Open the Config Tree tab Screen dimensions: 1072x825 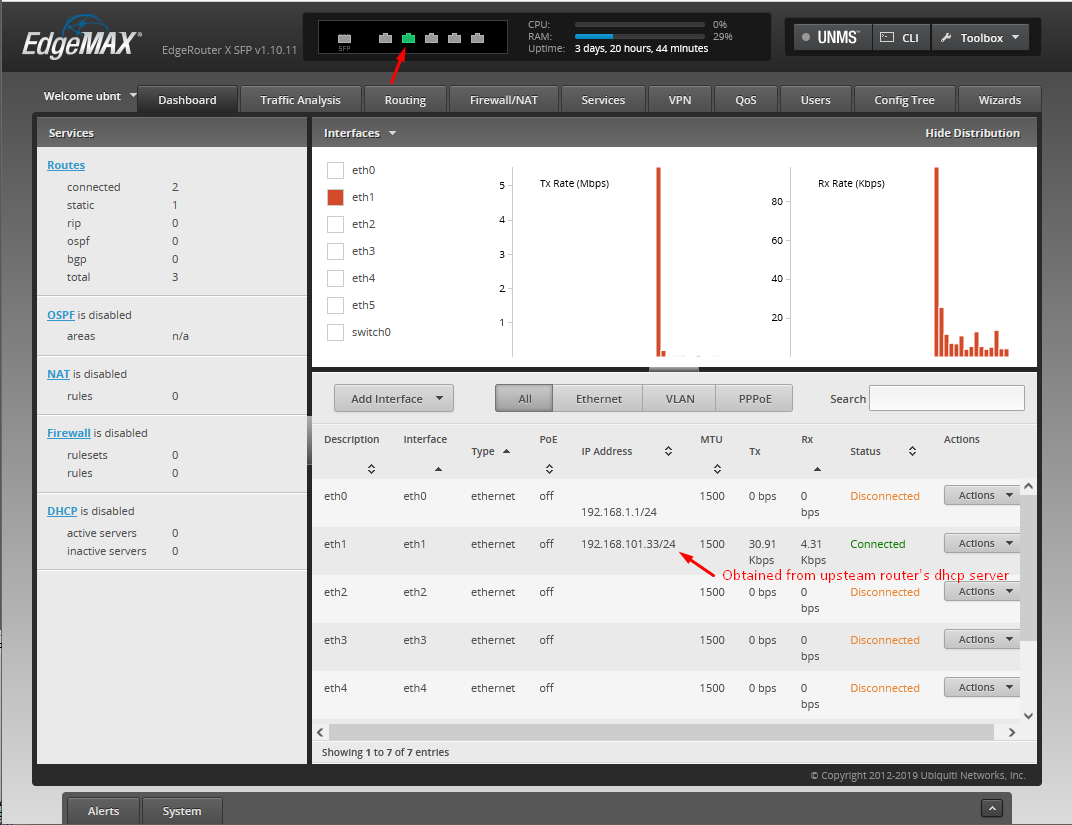(904, 100)
